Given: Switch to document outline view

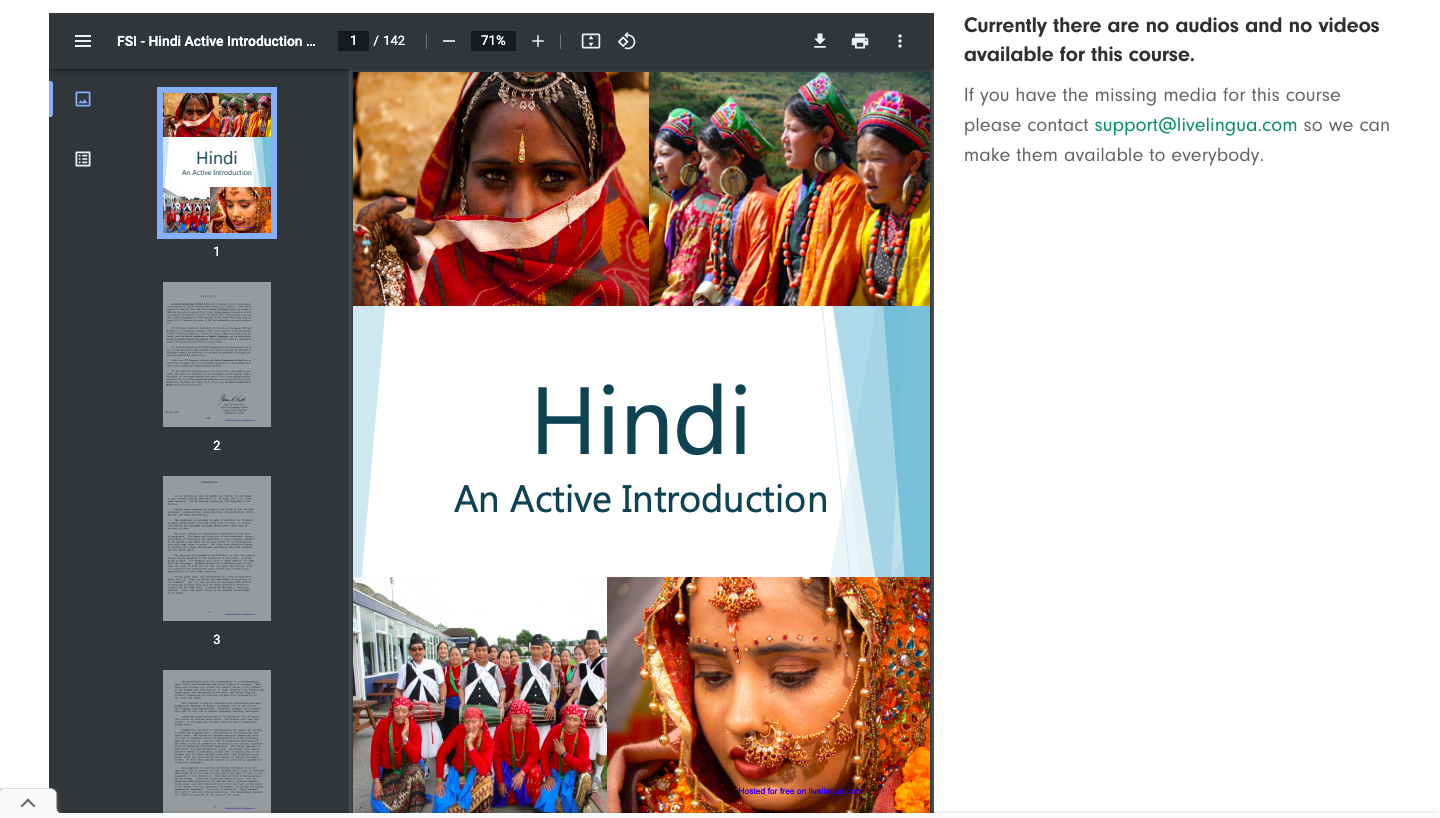Looking at the screenshot, I should click(x=83, y=159).
